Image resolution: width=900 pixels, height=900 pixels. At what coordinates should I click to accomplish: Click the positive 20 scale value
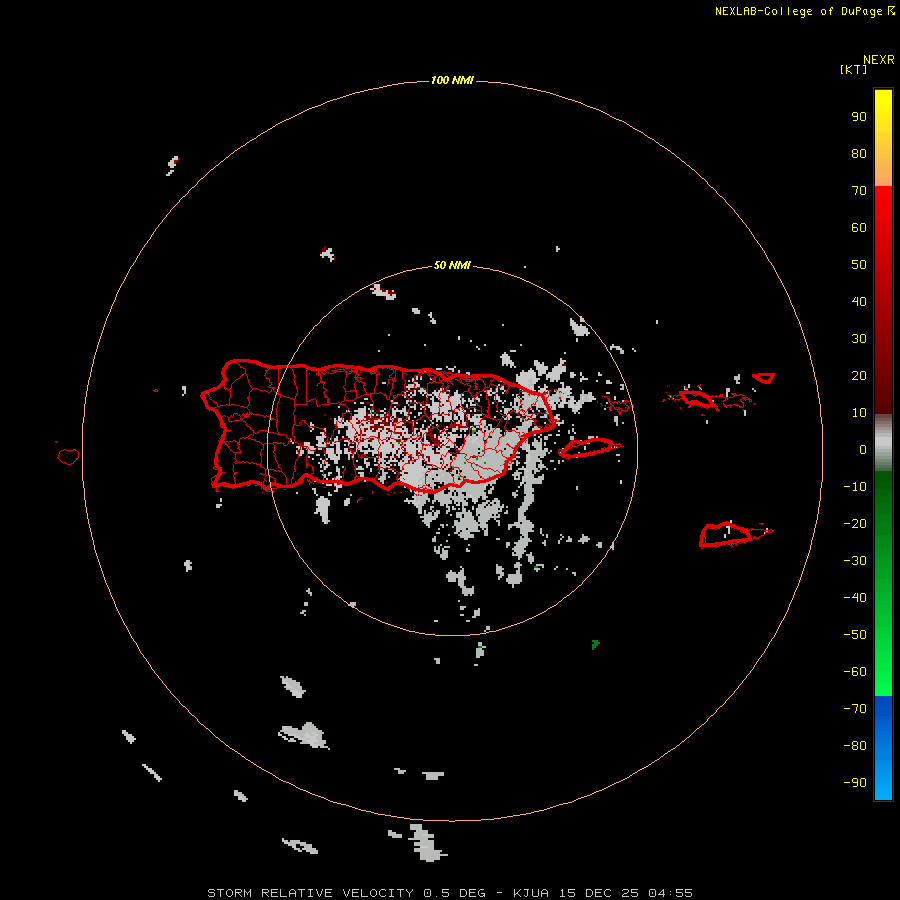pos(859,375)
